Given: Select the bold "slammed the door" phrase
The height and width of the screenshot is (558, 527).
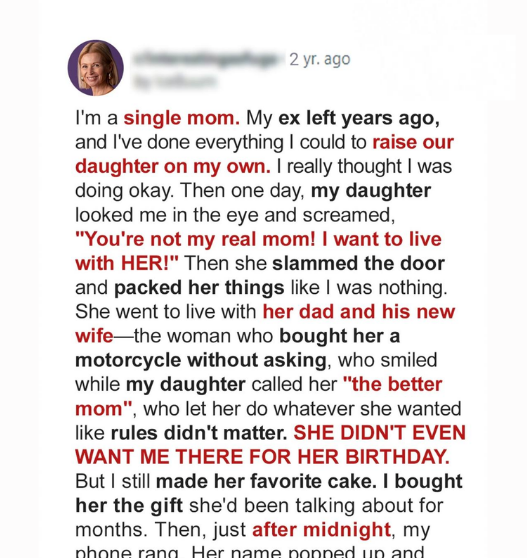Looking at the screenshot, I should pyautogui.click(x=358, y=263).
